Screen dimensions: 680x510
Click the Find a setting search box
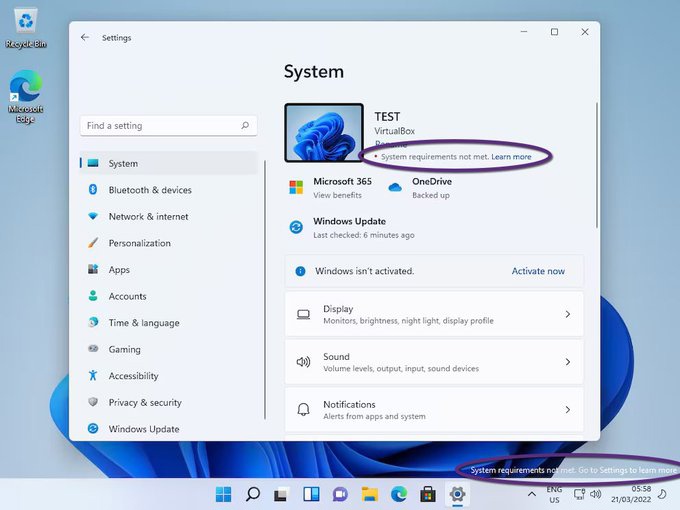point(160,126)
